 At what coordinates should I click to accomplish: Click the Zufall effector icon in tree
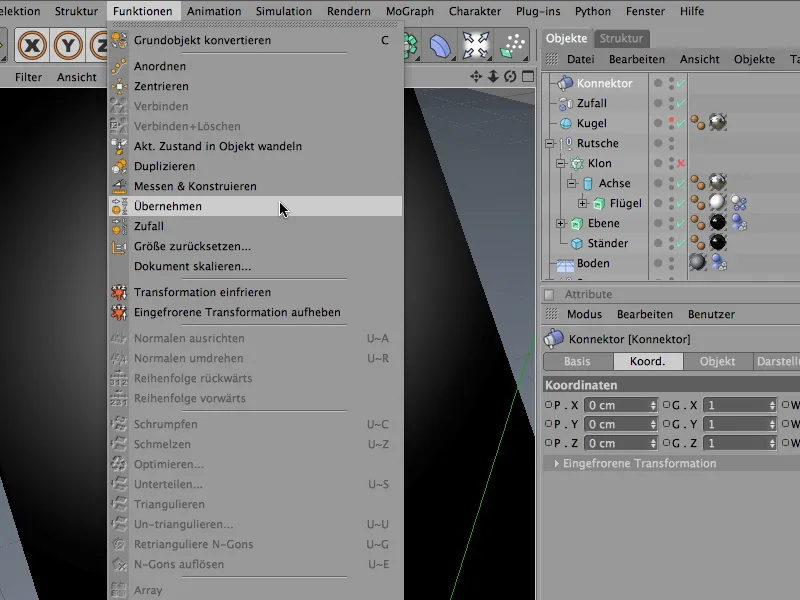point(566,103)
